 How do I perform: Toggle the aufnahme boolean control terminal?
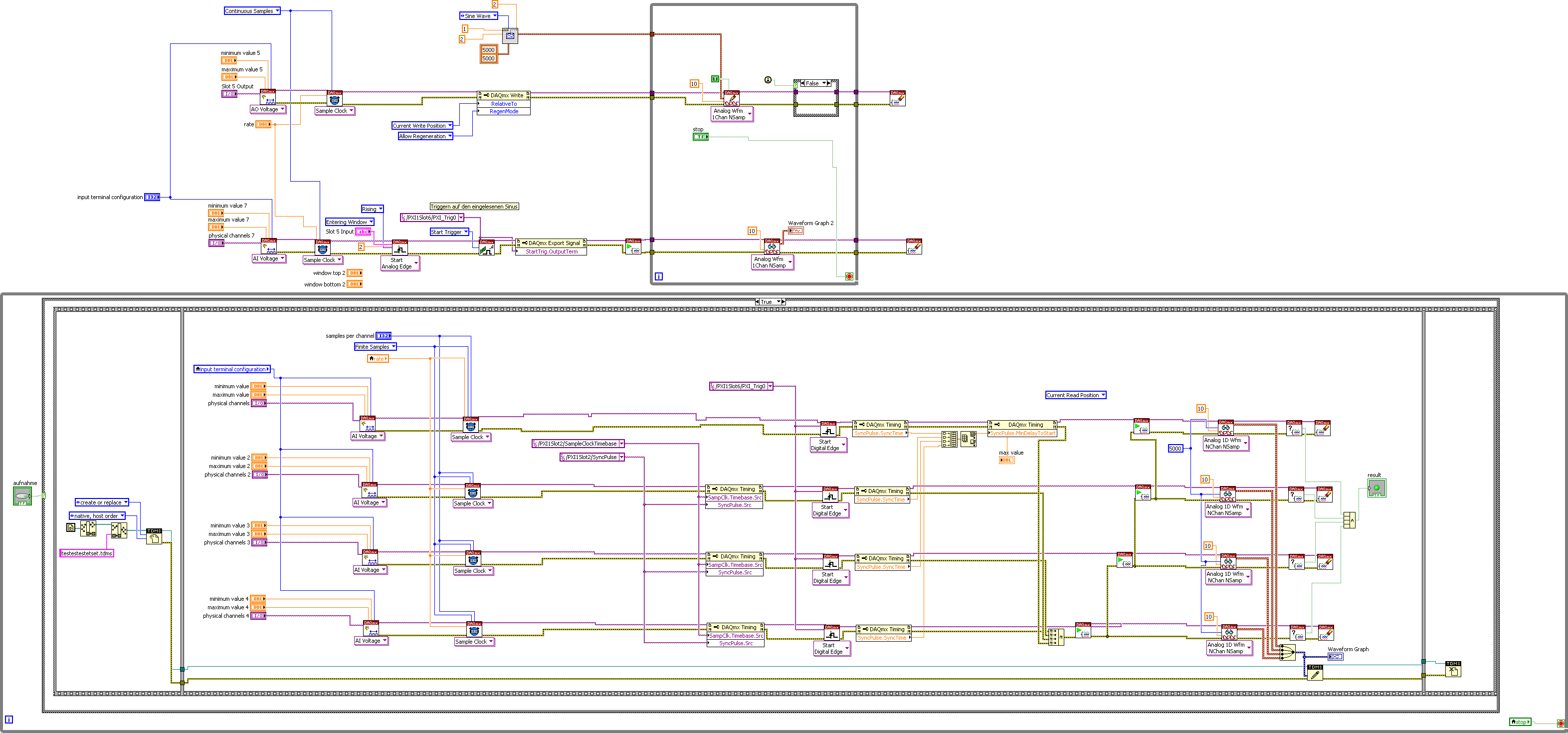coord(22,496)
